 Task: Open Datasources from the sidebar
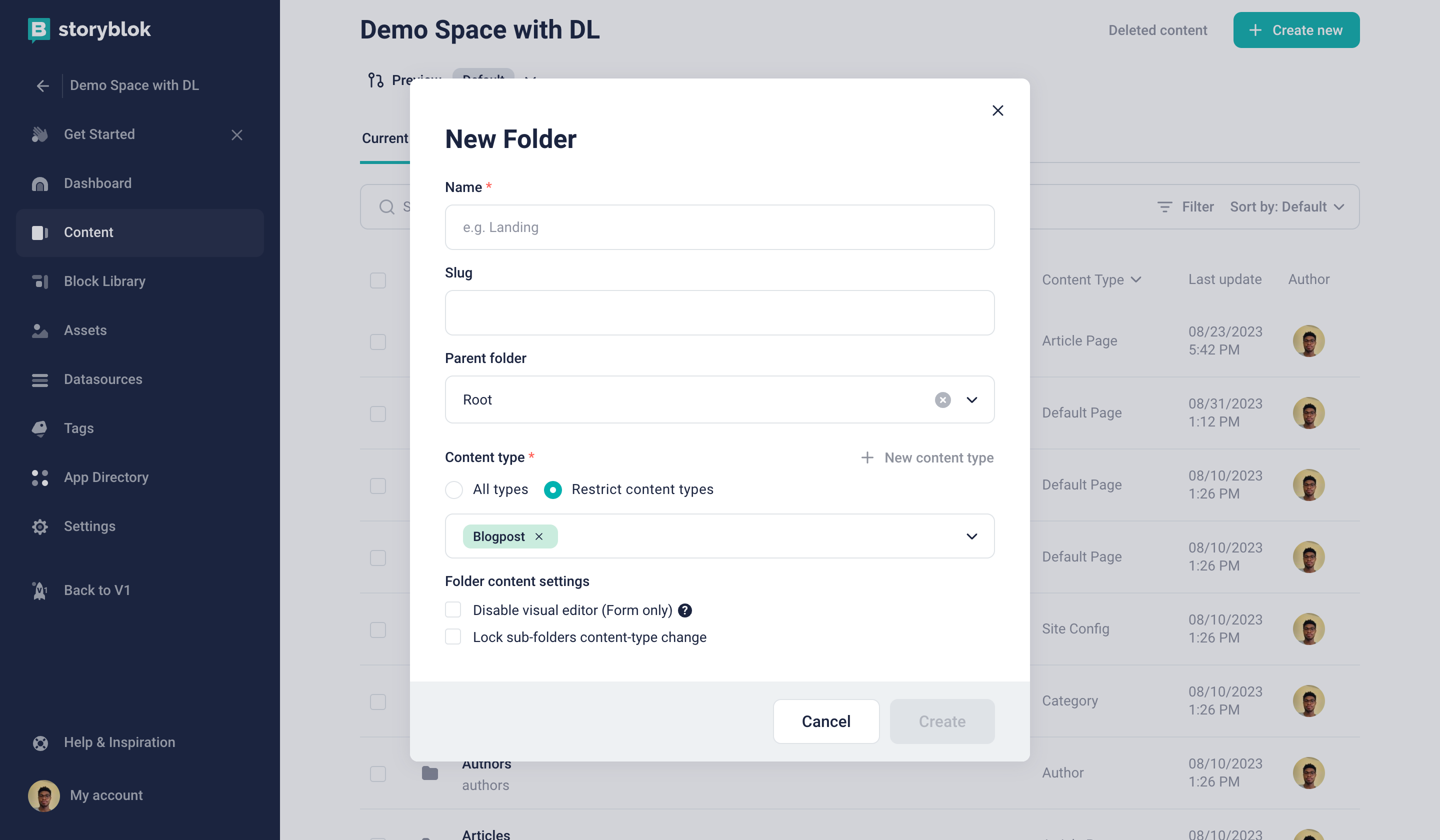103,379
